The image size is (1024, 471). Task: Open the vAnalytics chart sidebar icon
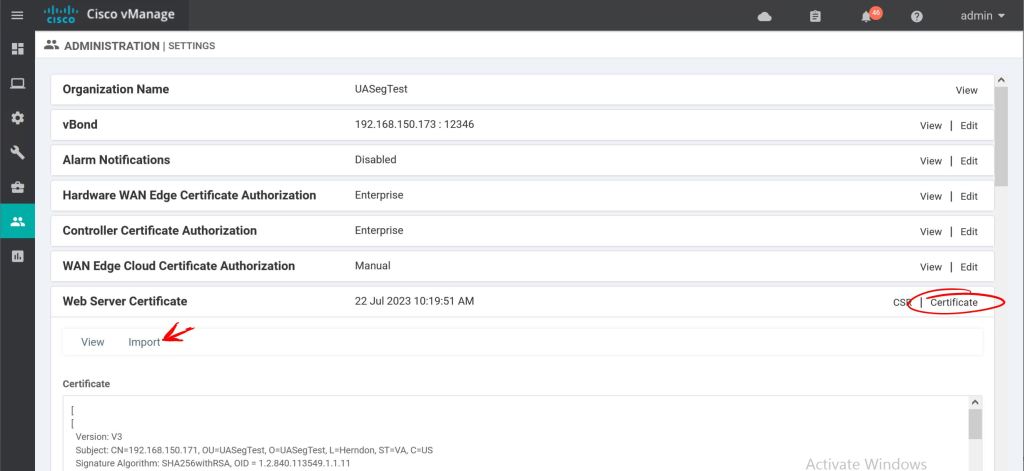coord(17,256)
